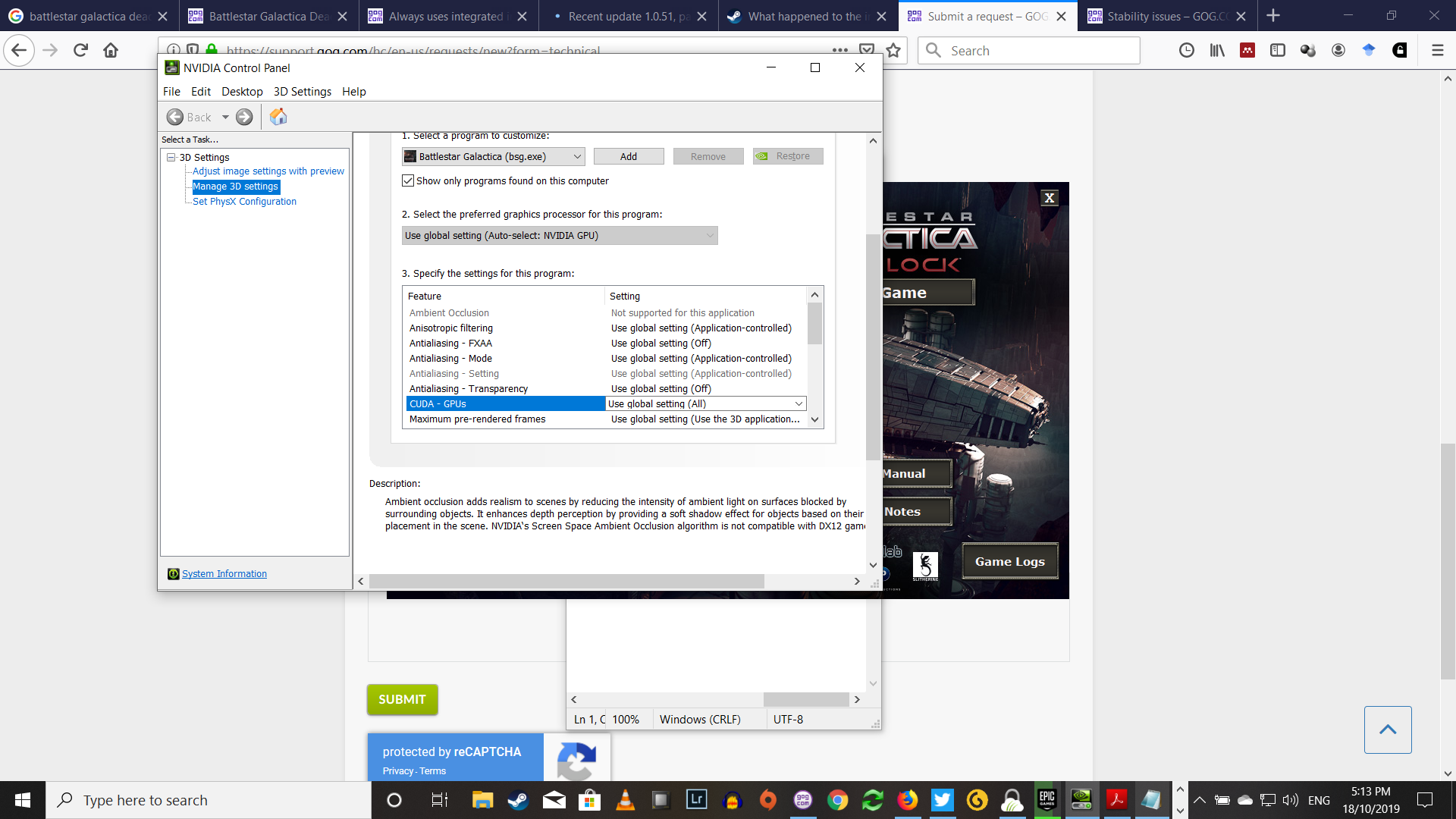
Task: Toggle the Firefox sidebar icon
Action: click(1278, 50)
